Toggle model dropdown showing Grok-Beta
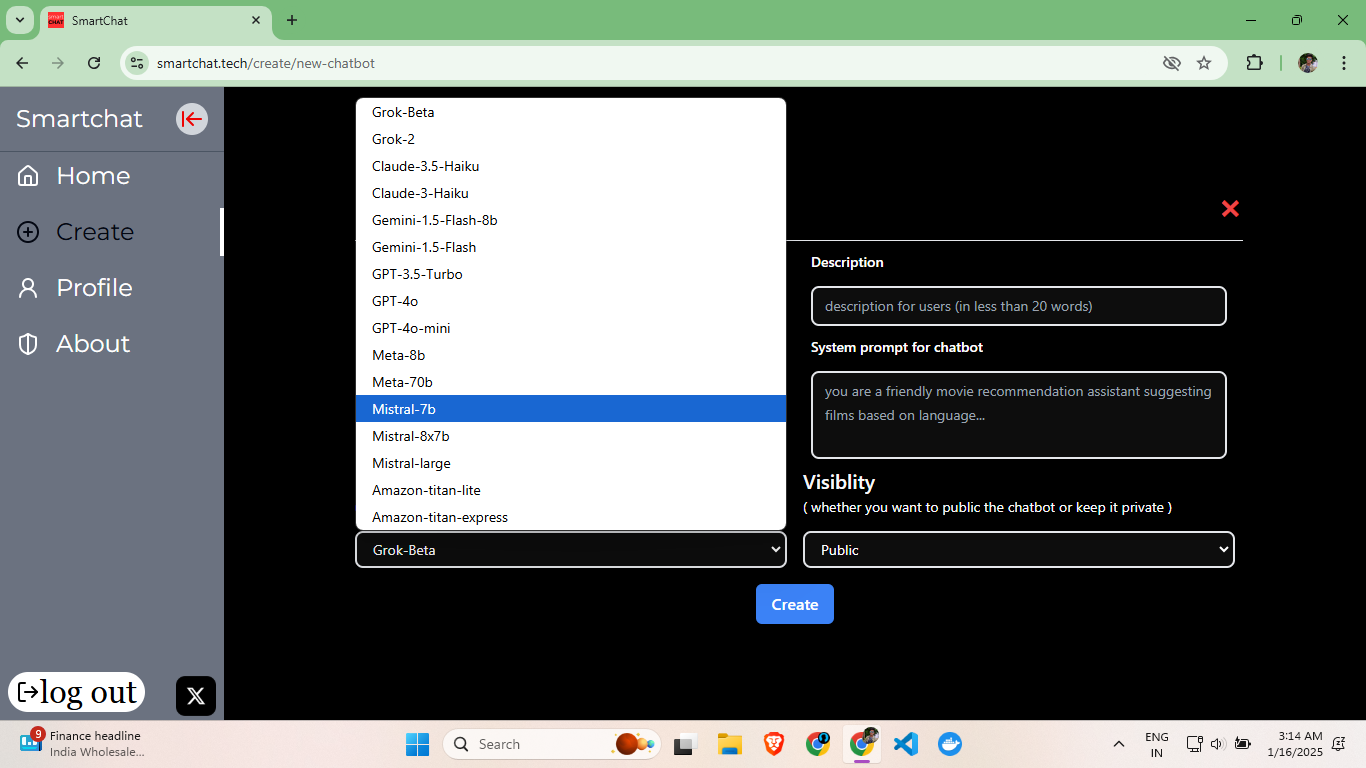 571,550
